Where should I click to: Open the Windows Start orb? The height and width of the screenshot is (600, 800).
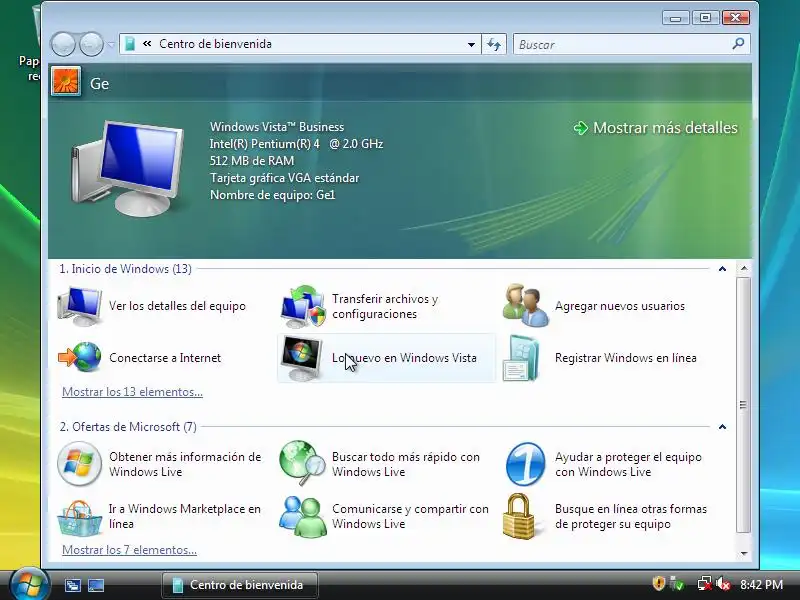(29, 584)
